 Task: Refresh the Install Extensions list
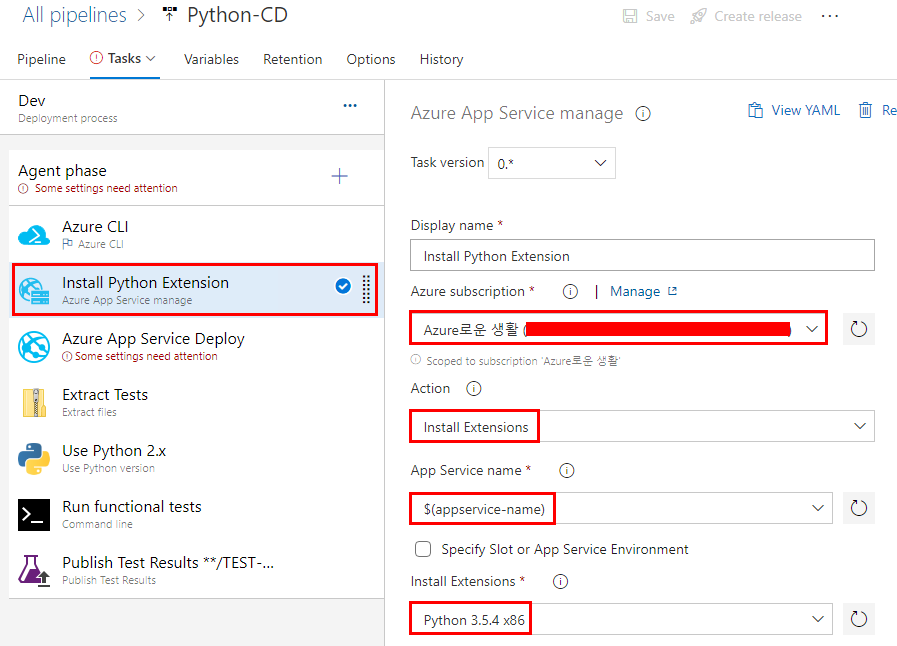859,619
